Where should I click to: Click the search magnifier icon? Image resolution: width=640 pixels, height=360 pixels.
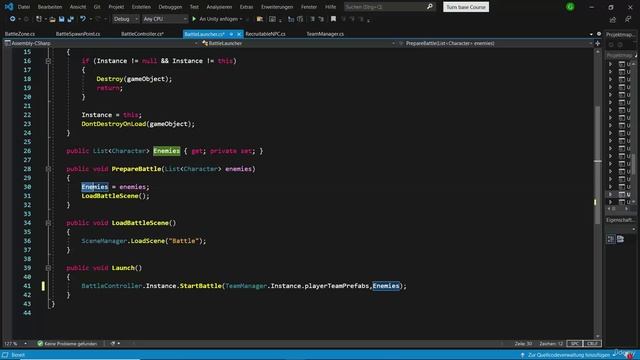[430, 7]
